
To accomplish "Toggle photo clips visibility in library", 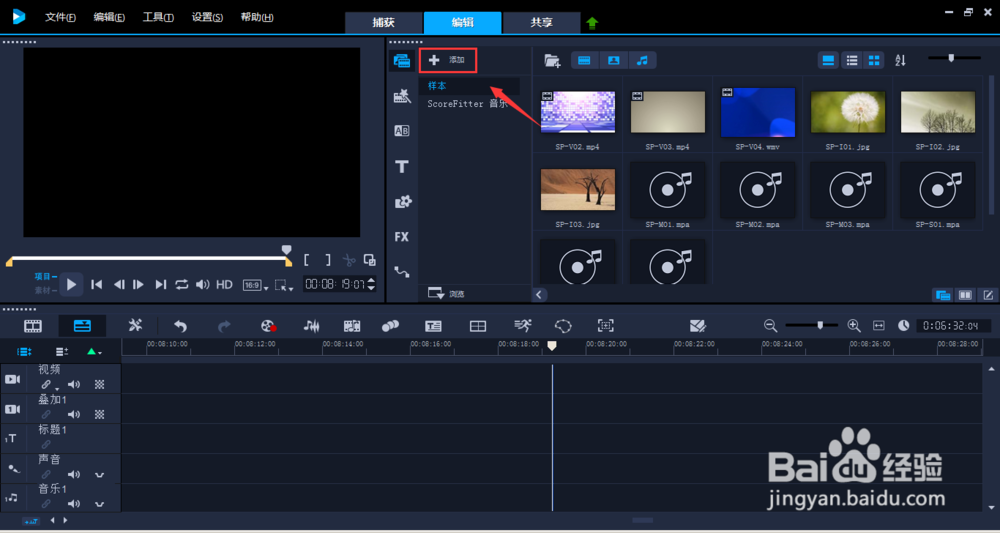I will [614, 61].
